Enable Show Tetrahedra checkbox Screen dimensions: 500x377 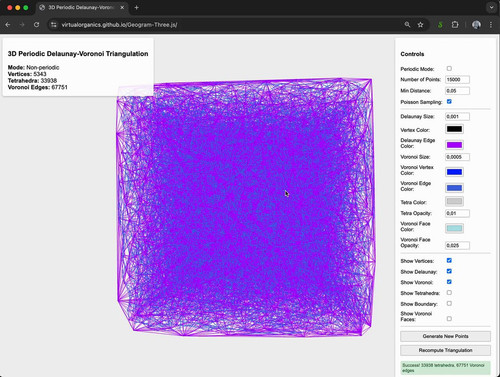tap(449, 292)
